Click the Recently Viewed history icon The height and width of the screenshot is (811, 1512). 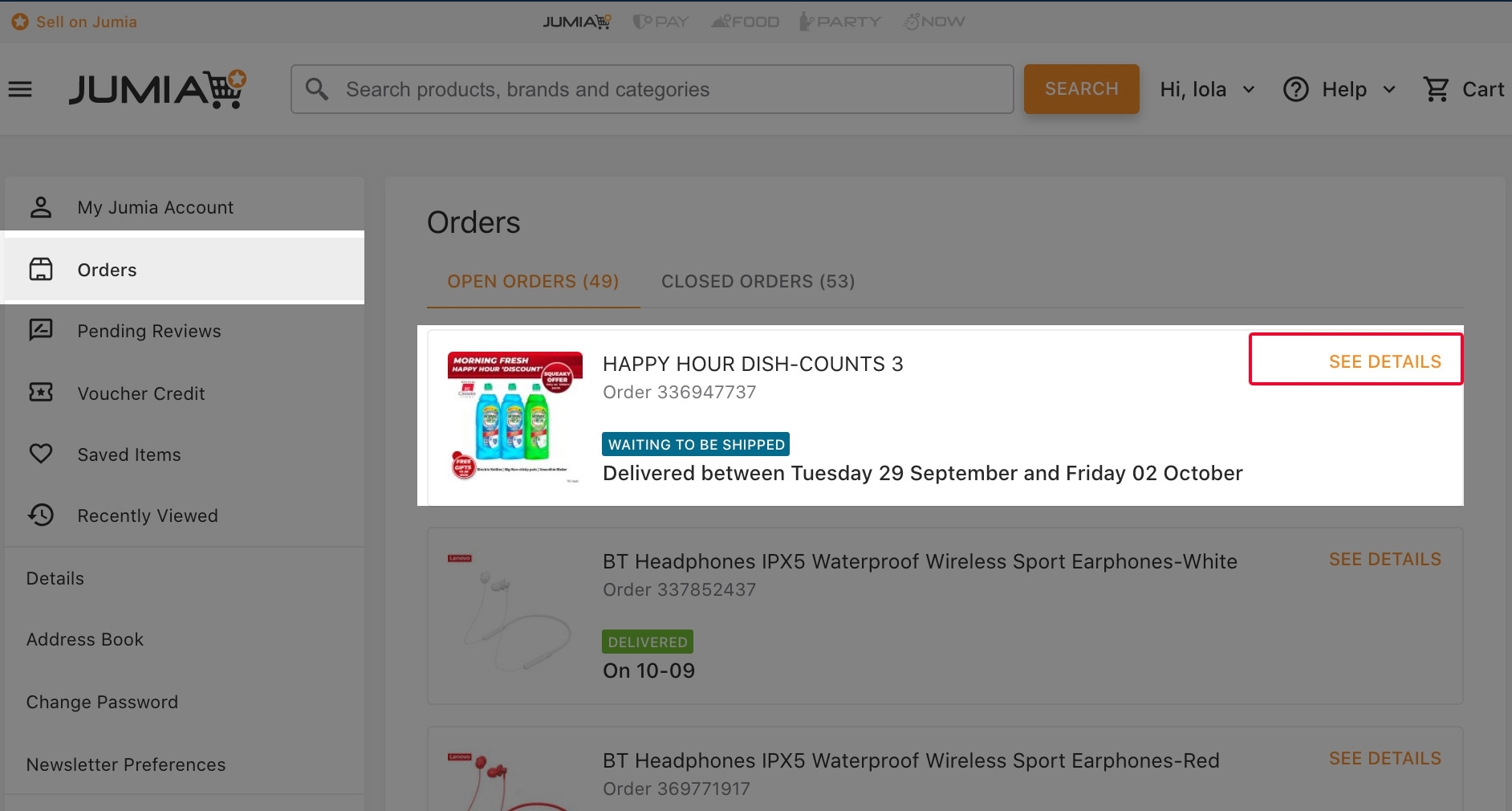pos(41,515)
